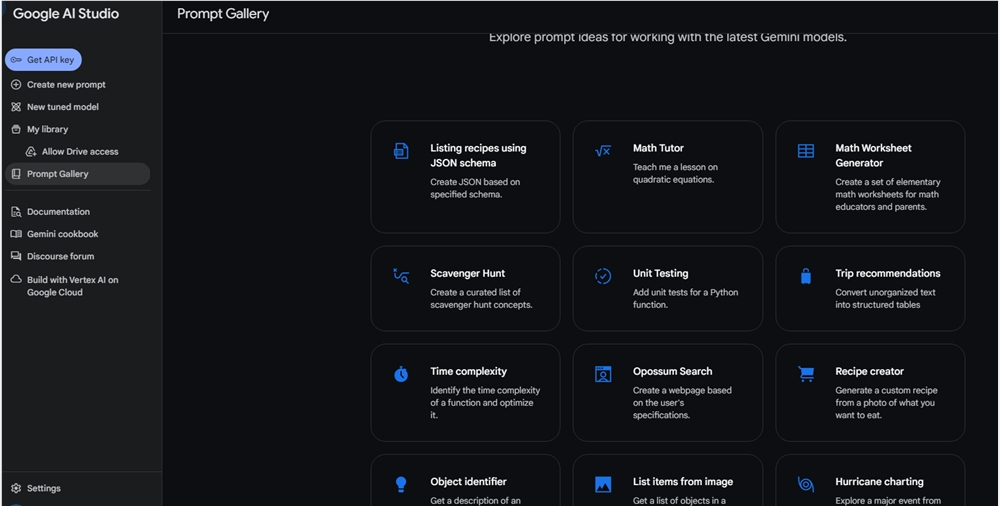Click the Trip recommendations luggage icon
The image size is (1000, 506).
coord(805,276)
